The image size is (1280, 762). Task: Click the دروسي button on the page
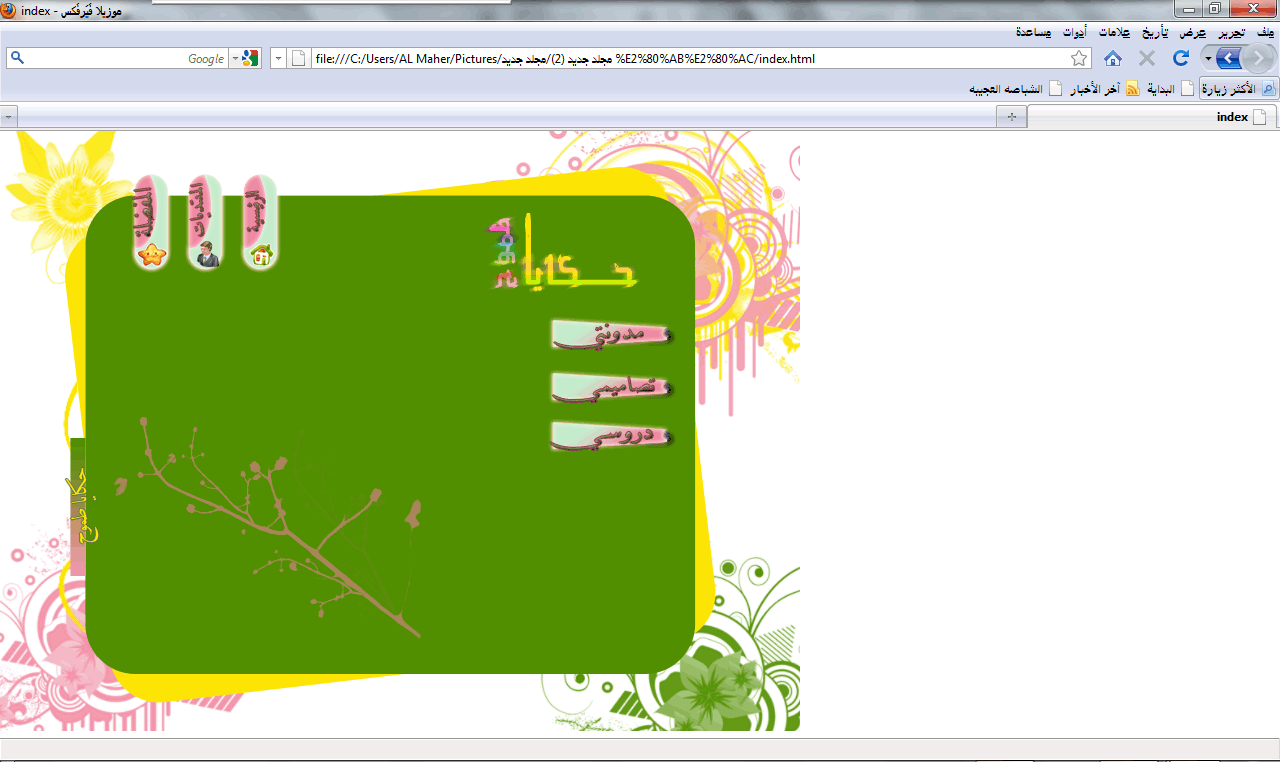[x=611, y=436]
